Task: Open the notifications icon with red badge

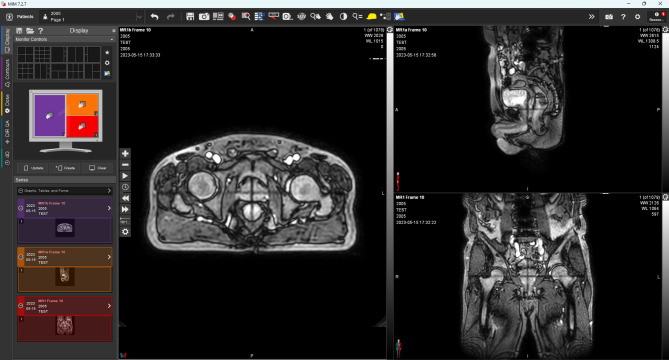Action: coord(657,17)
